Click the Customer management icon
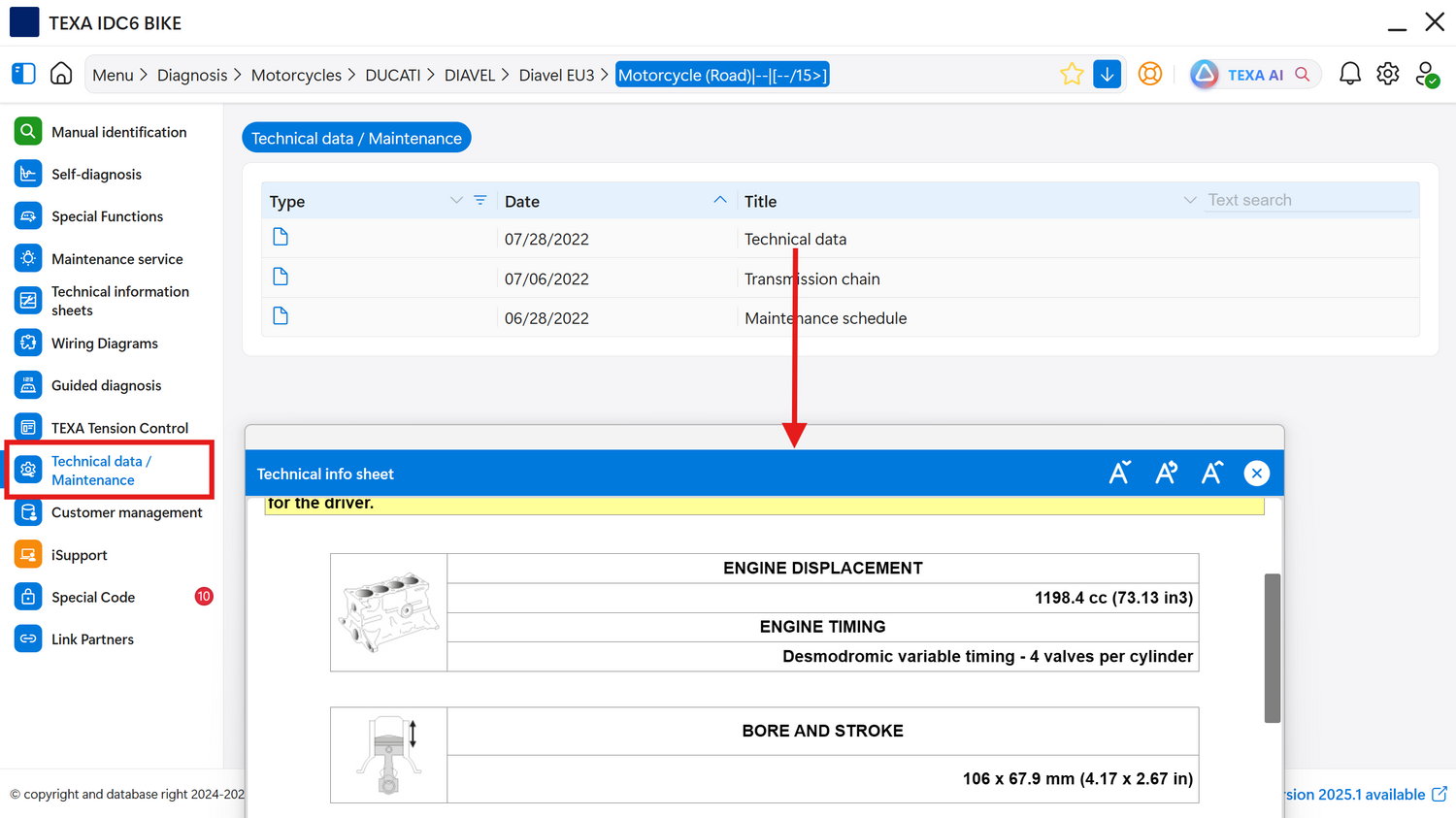Viewport: 1456px width, 818px height. tap(28, 512)
